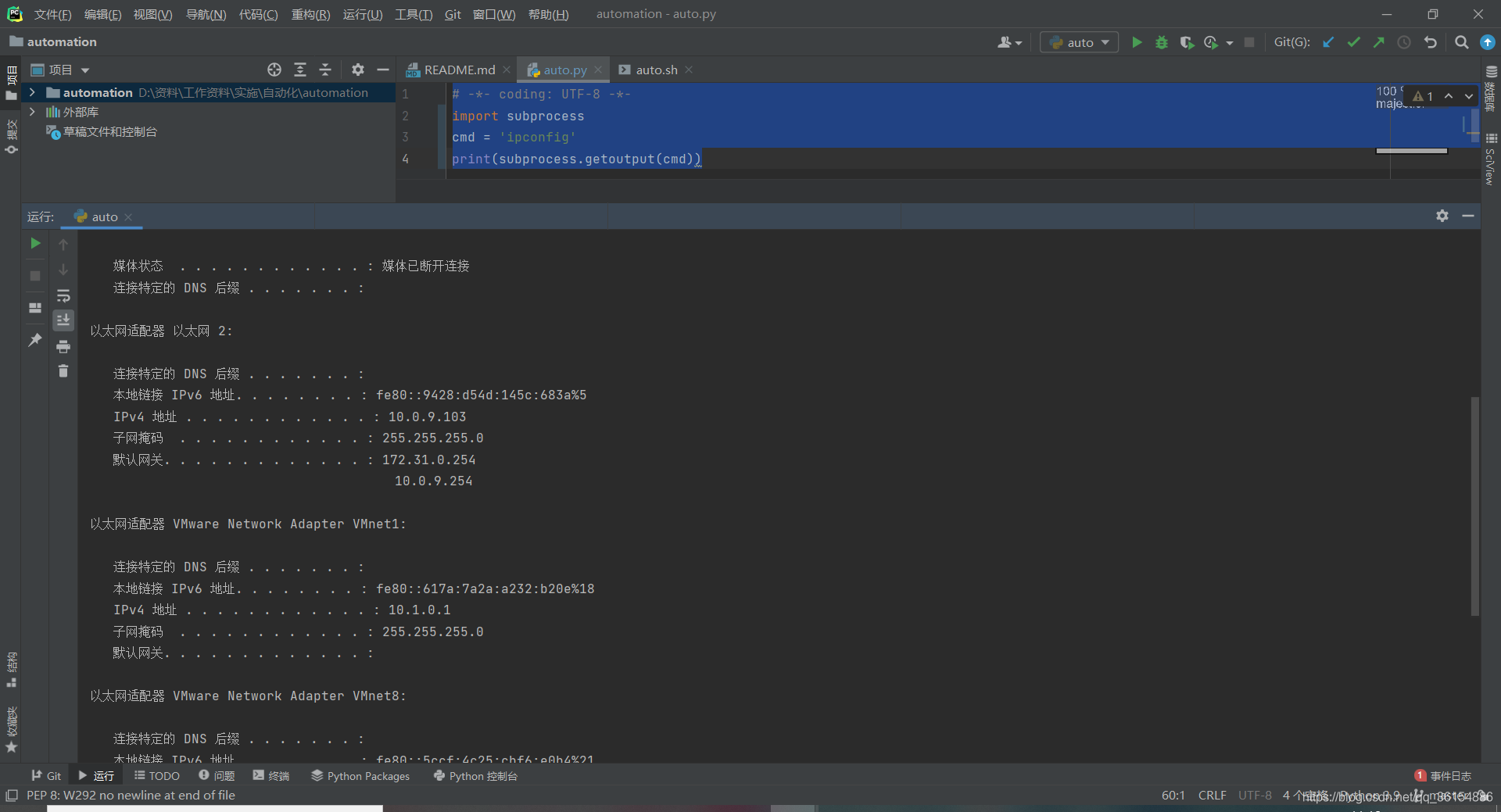
Task: Click CRLF line separator in status bar
Action: (1212, 796)
